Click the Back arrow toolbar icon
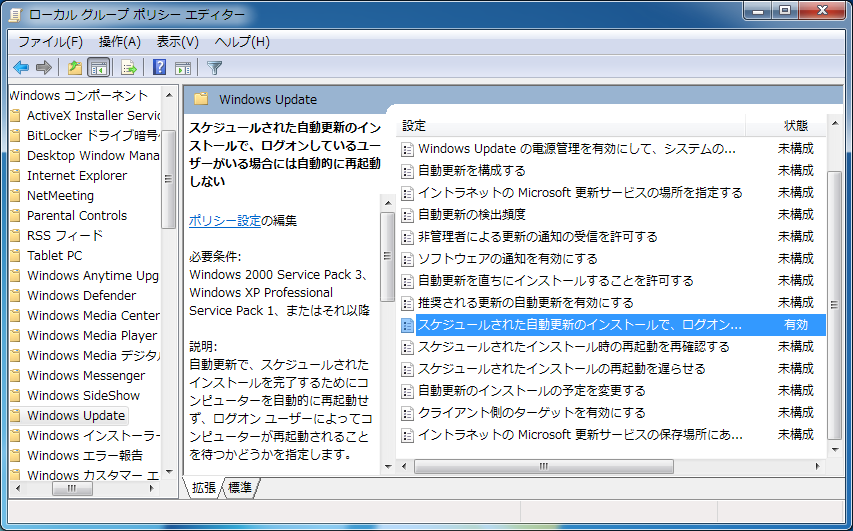The width and height of the screenshot is (853, 531). [21, 67]
